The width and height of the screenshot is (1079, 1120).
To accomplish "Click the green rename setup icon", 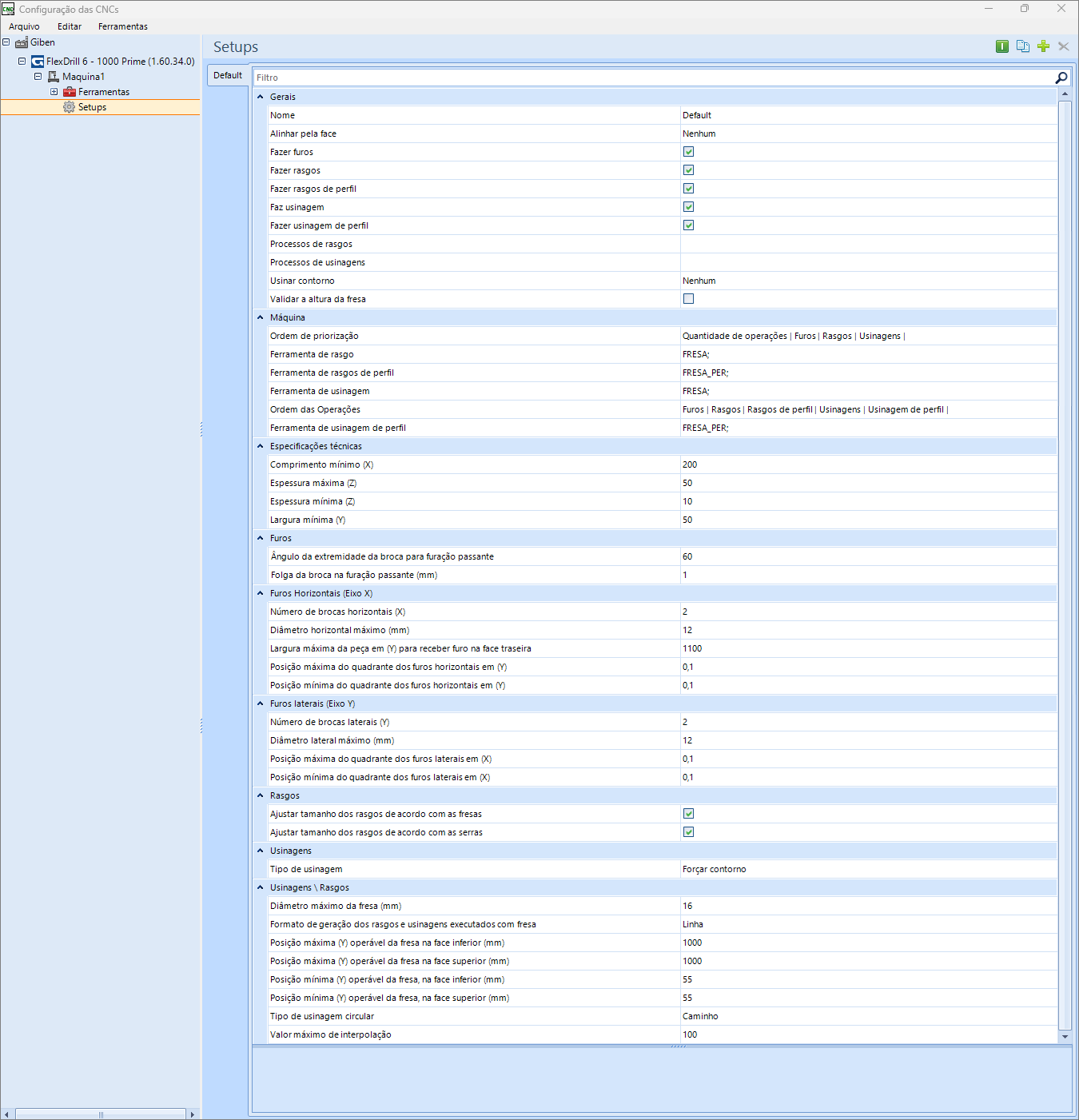I will [1002, 46].
